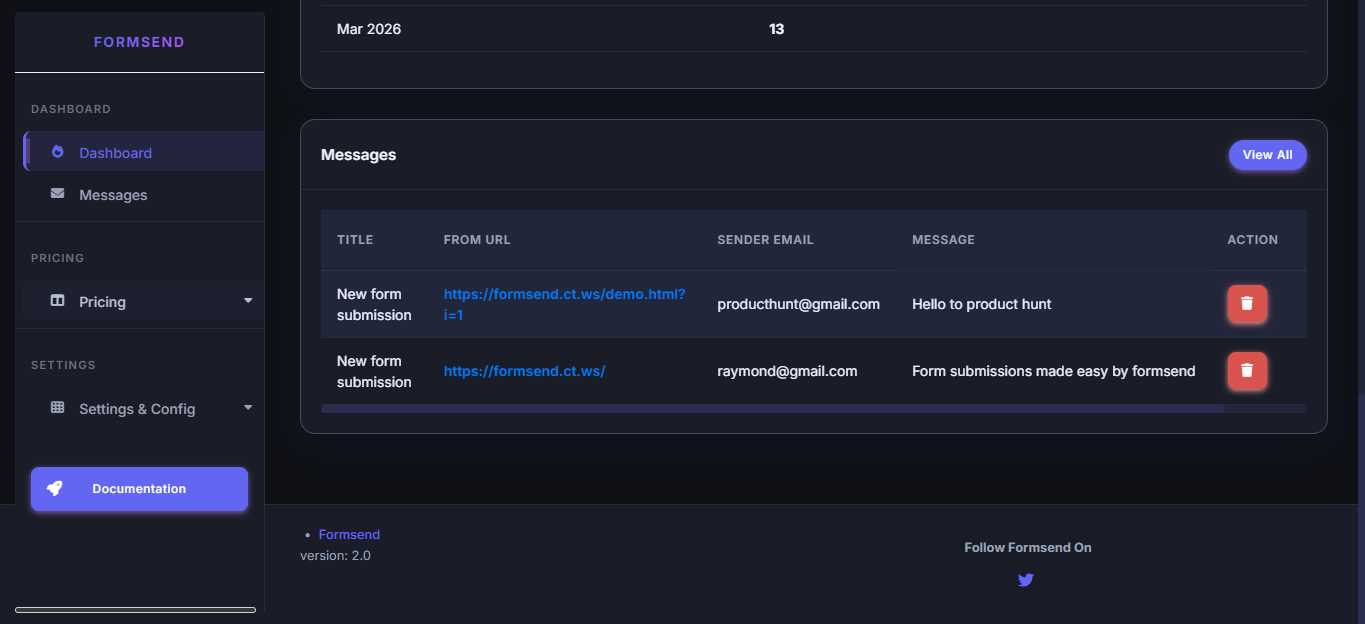Viewport: 1365px width, 624px height.
Task: Click the flame icon beside Dashboard
Action: (x=58, y=152)
